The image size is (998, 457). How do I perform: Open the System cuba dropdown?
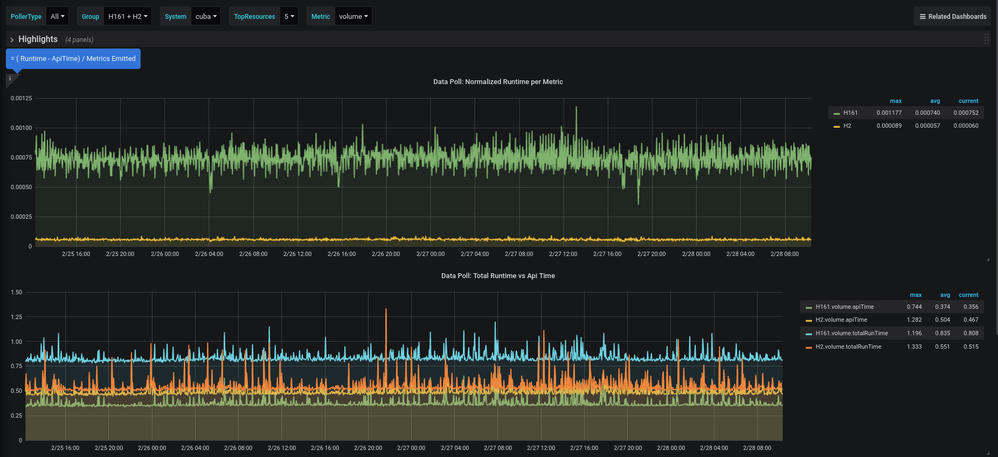pyautogui.click(x=206, y=16)
